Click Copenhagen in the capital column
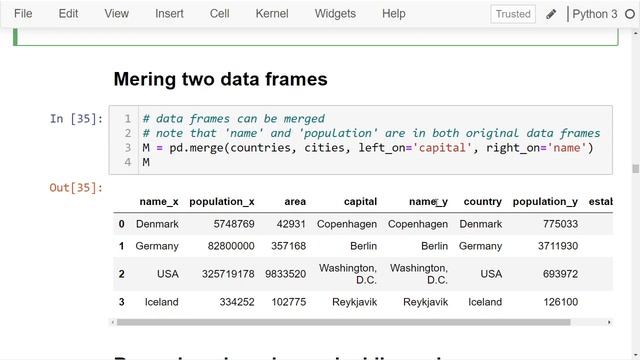The image size is (640, 360). coord(347,224)
